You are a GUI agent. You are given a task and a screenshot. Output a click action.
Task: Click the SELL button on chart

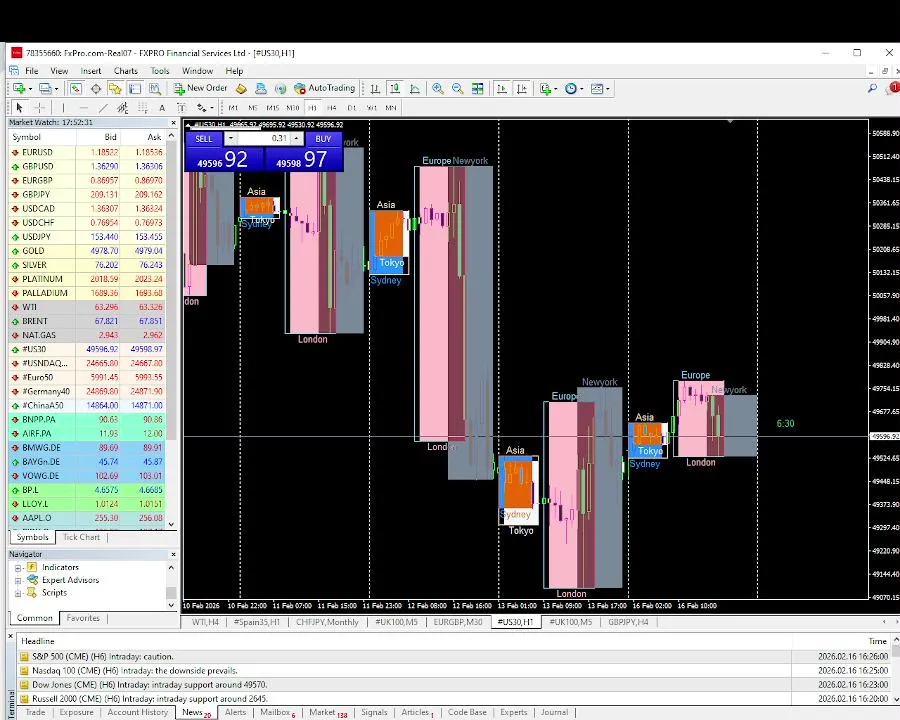(x=204, y=139)
